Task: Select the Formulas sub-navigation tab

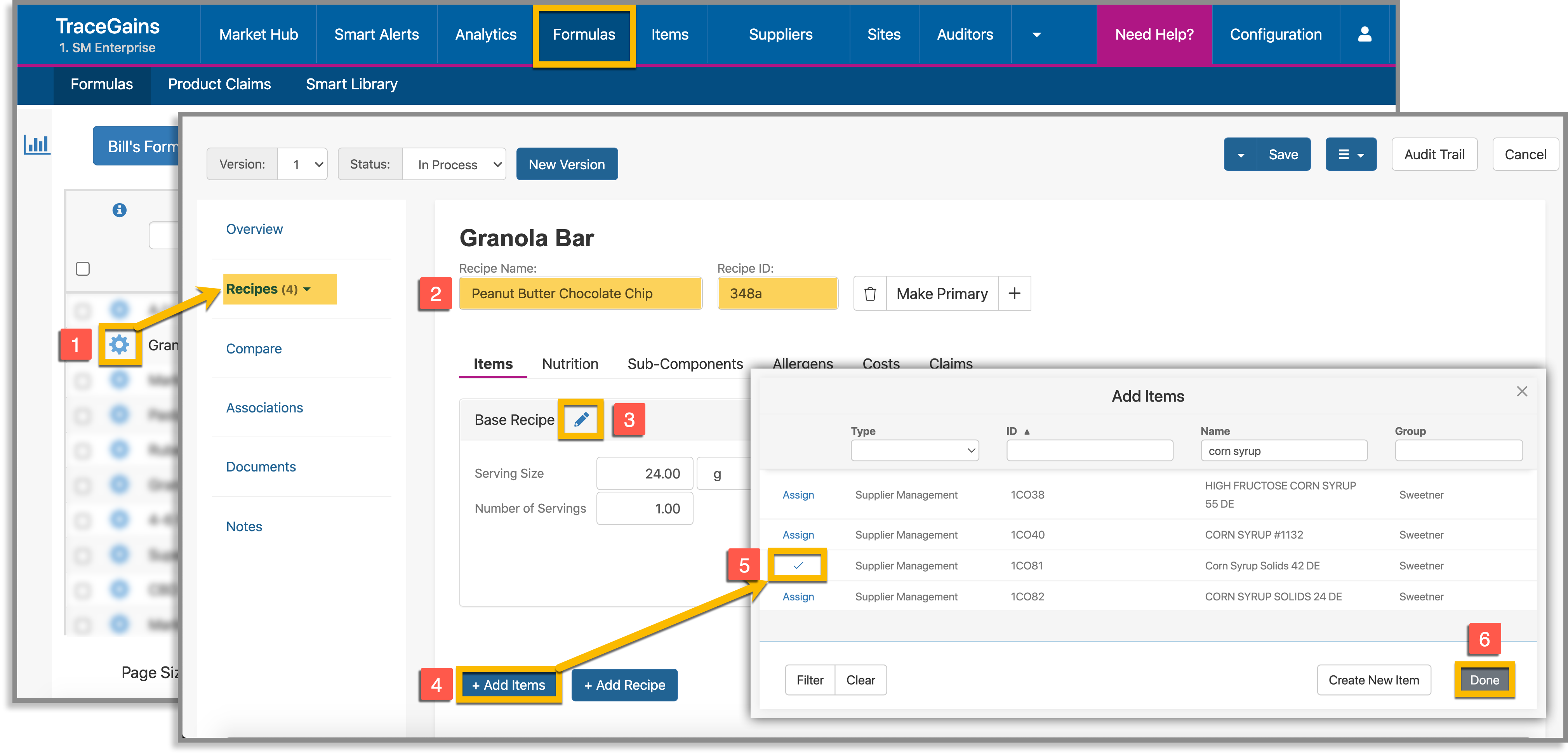Action: pos(102,84)
